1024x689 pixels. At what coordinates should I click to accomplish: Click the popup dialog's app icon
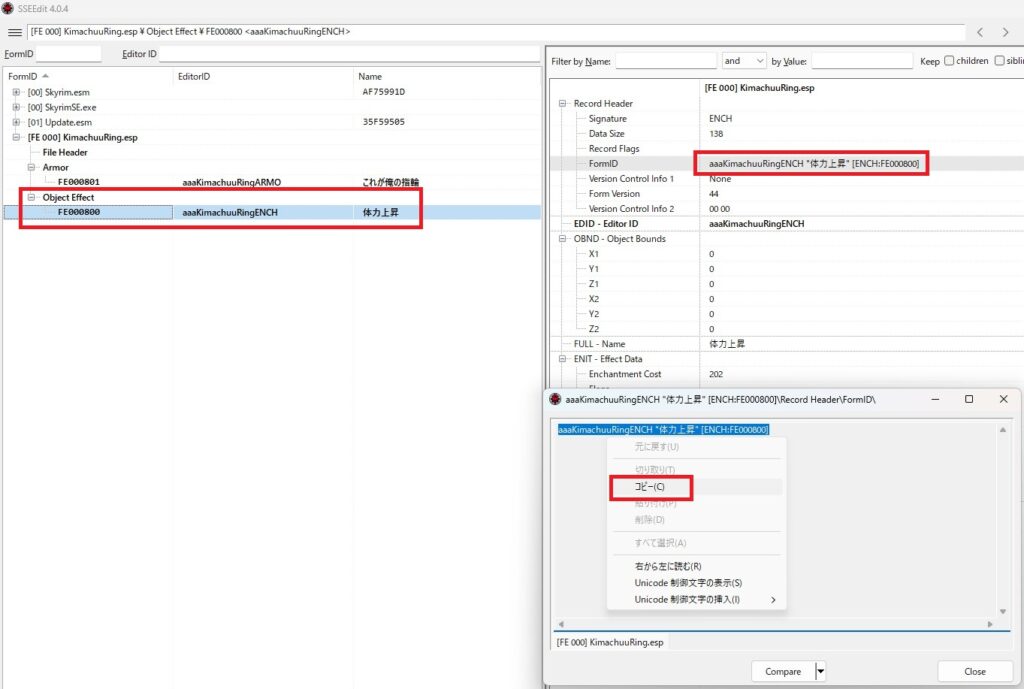pos(555,399)
